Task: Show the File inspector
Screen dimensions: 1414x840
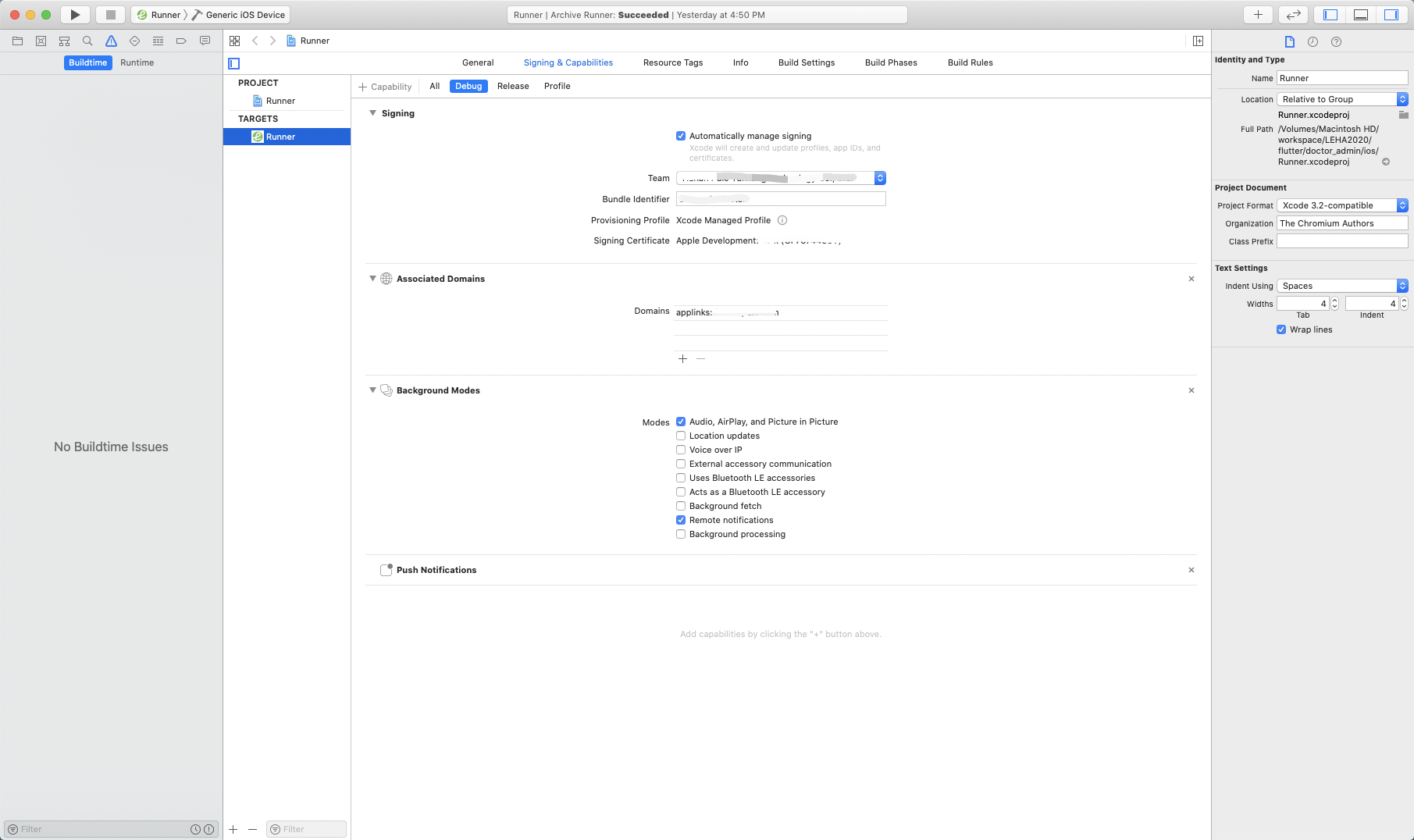Action: (x=1289, y=41)
